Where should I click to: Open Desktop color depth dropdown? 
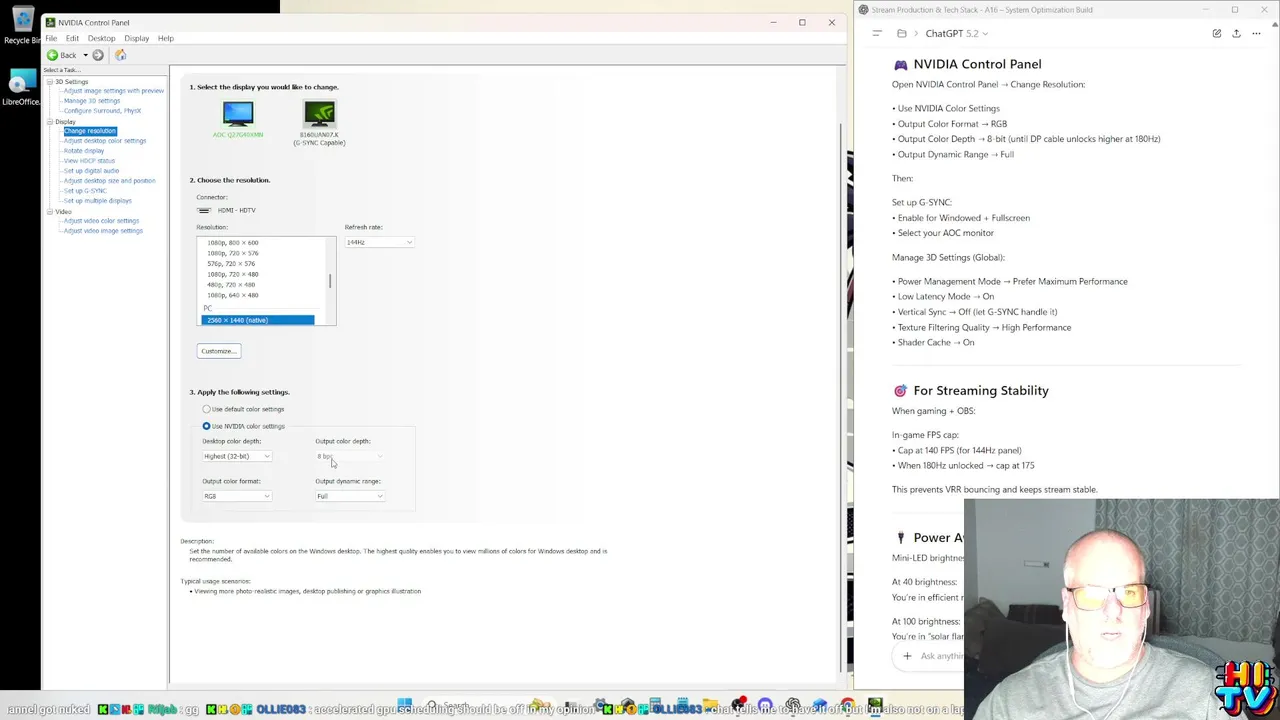[x=237, y=456]
